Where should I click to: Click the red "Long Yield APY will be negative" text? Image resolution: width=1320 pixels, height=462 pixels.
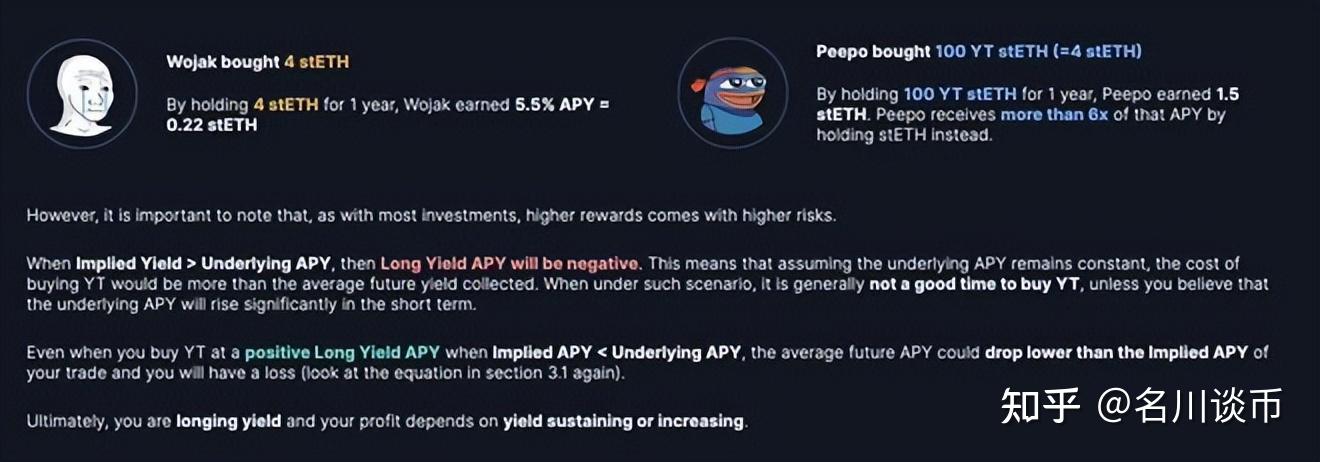(x=508, y=264)
